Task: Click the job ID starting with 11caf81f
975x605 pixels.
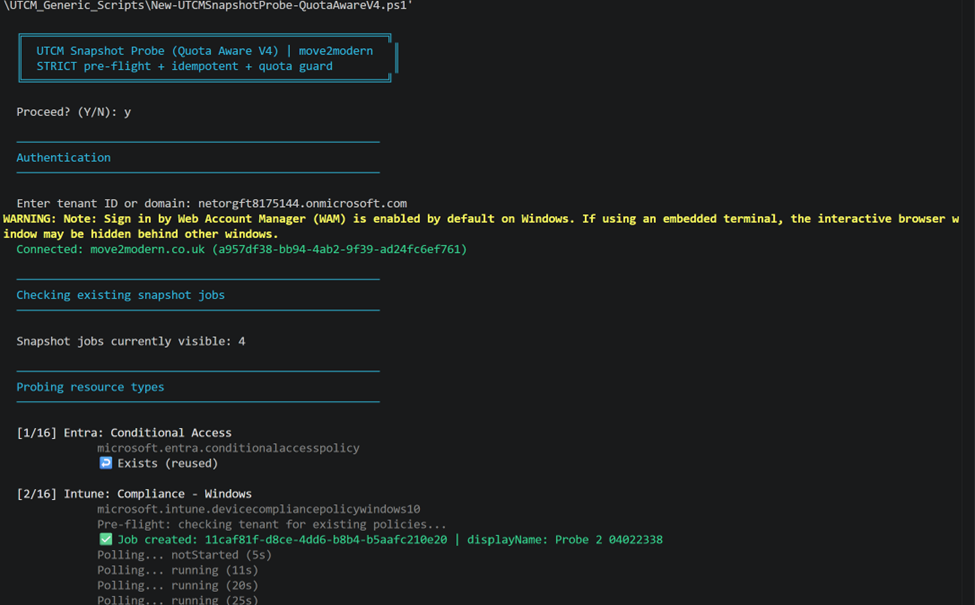Action: pyautogui.click(x=326, y=540)
